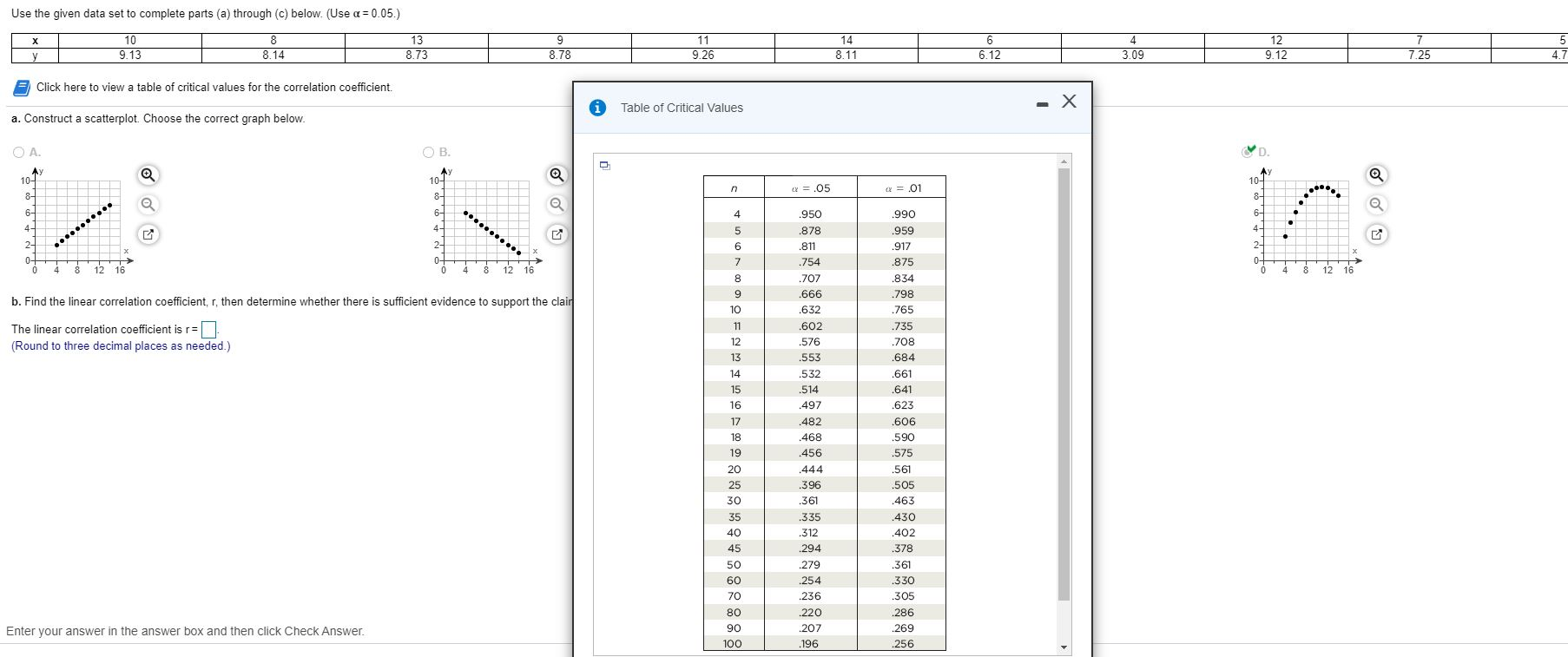Select answer option D radio button

(x=1247, y=152)
